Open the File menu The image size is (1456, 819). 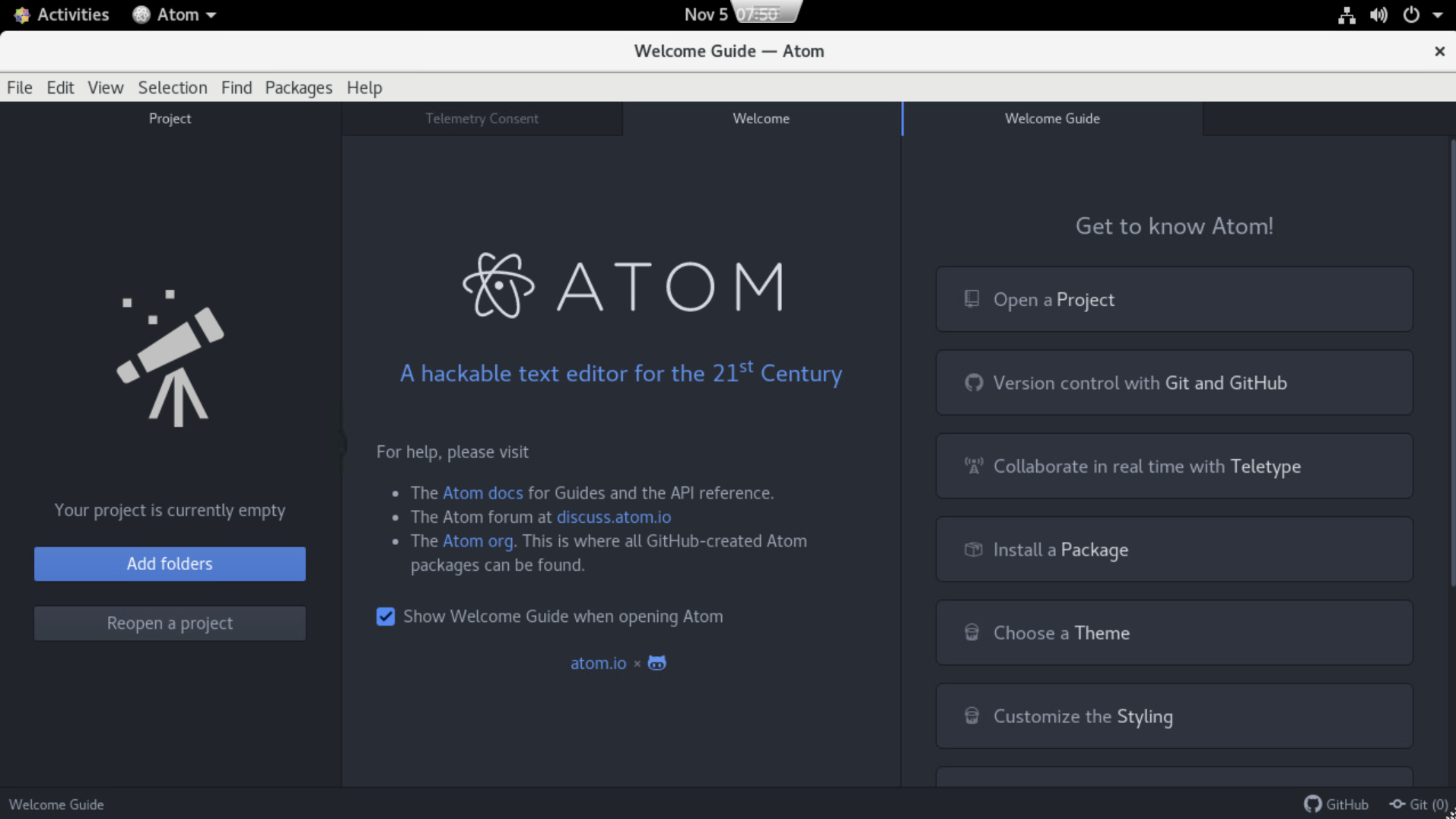[20, 88]
